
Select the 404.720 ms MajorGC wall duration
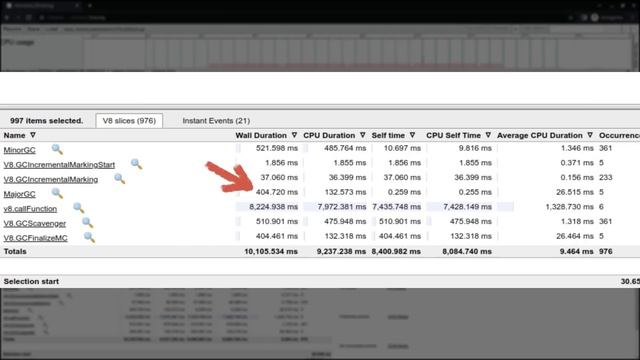point(277,192)
